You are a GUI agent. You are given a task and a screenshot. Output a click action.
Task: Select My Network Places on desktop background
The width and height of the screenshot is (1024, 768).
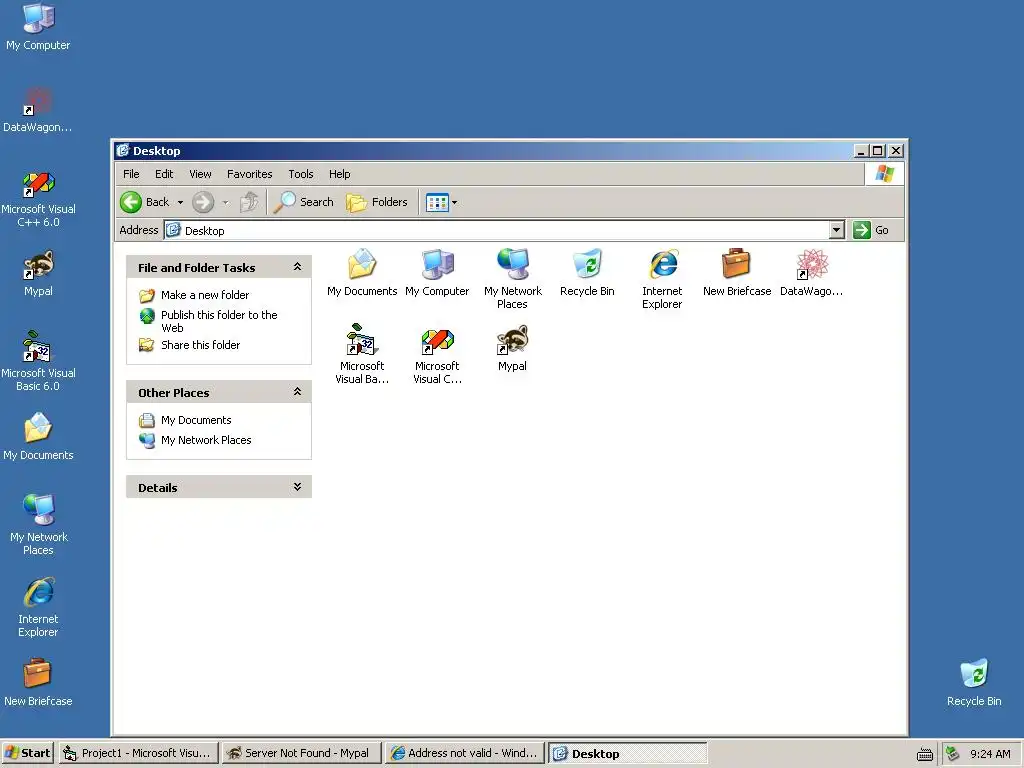point(38,525)
